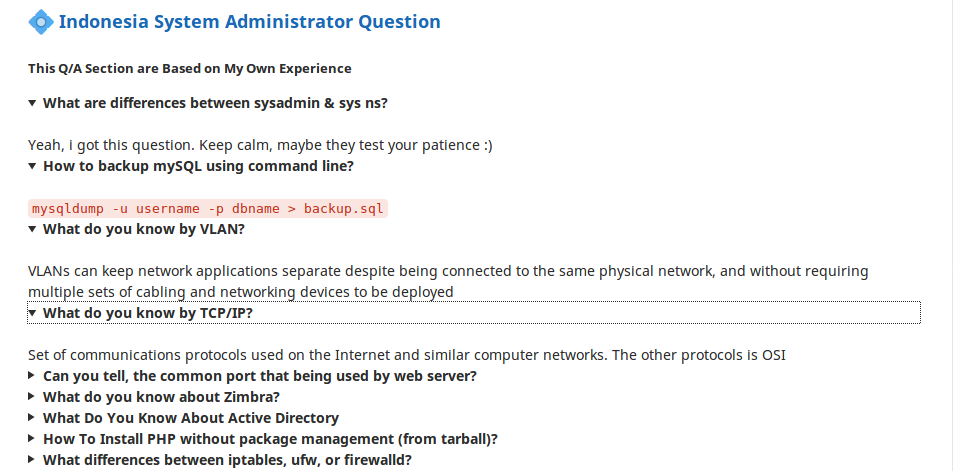The image size is (955, 471).
Task: Click the "Based on My Own Experience" subtitle
Action: pyautogui.click(x=190, y=69)
